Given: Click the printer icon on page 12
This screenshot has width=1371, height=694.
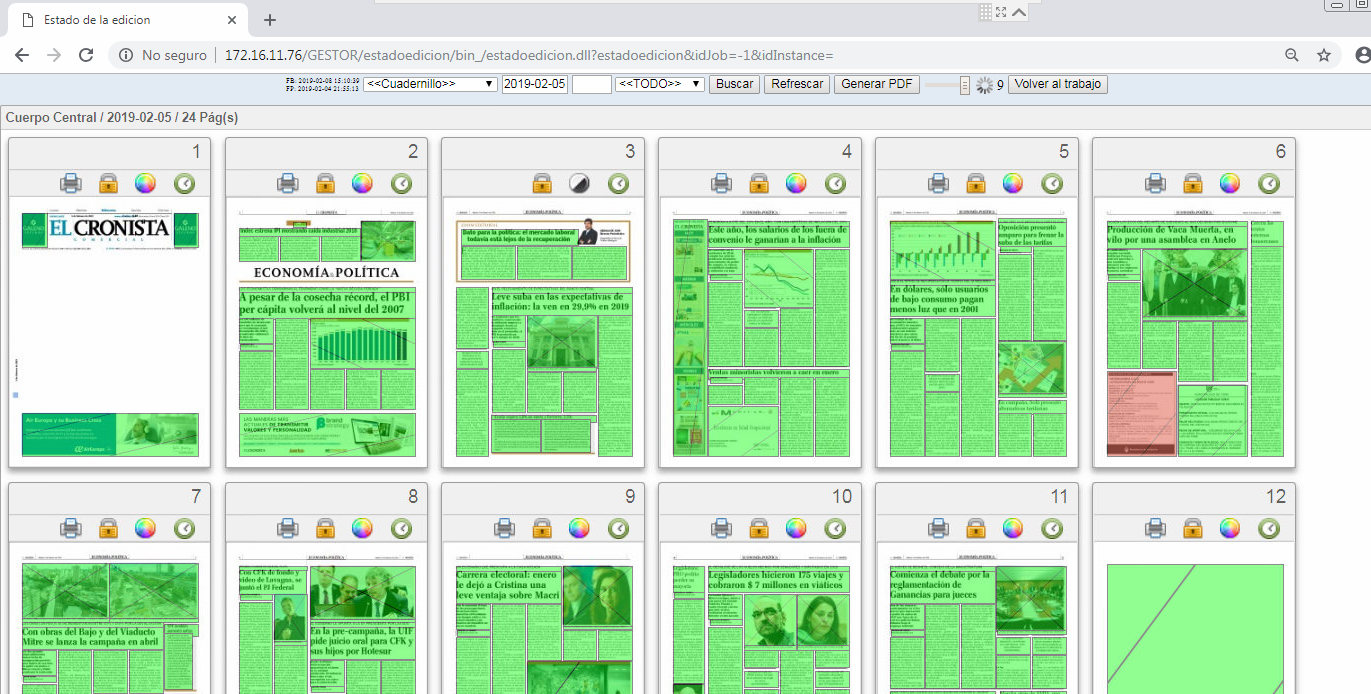Looking at the screenshot, I should tap(1155, 528).
